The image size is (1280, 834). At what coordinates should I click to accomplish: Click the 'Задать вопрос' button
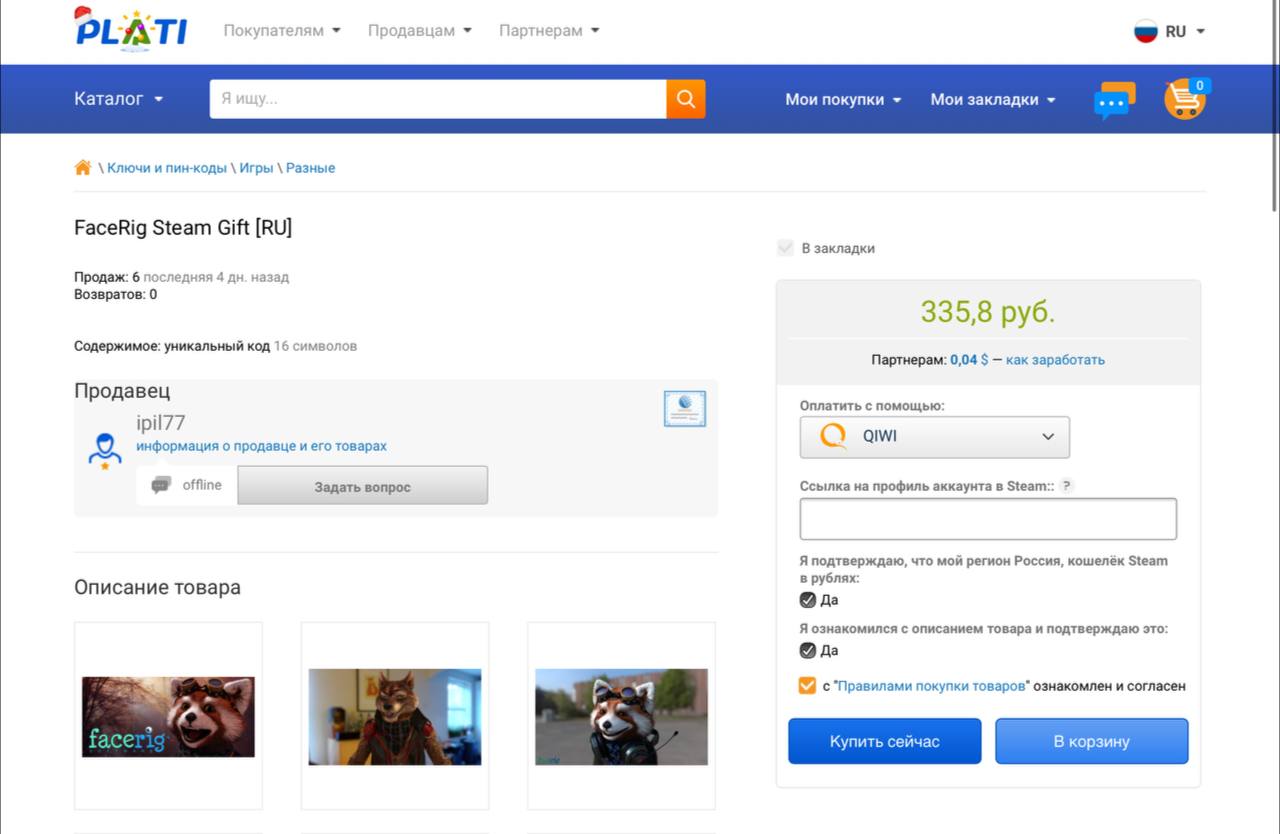pyautogui.click(x=363, y=486)
